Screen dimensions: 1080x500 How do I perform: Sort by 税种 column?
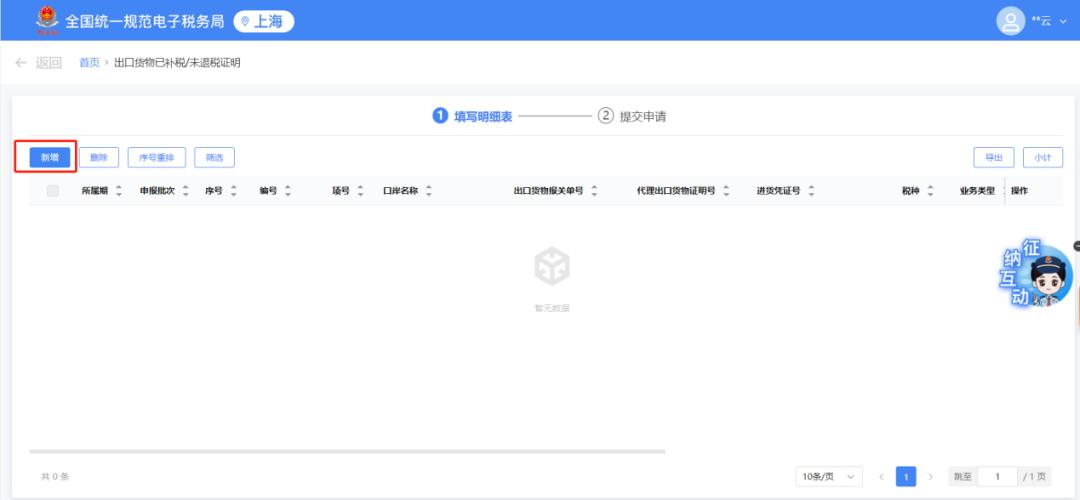pyautogui.click(x=930, y=191)
